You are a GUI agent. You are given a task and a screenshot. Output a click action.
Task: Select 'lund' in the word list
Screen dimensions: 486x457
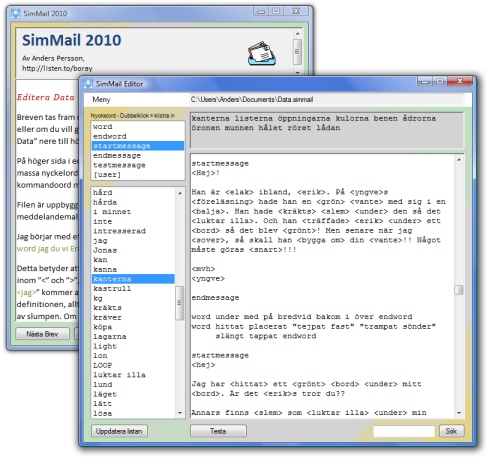[133, 385]
